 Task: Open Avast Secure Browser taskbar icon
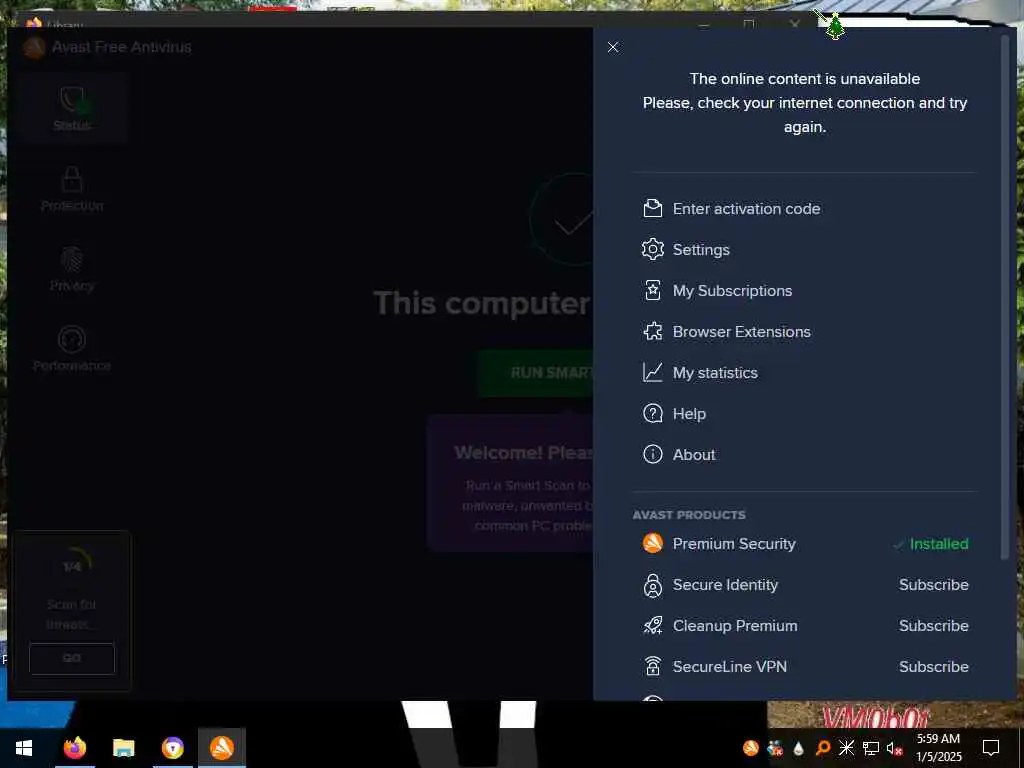pos(172,748)
